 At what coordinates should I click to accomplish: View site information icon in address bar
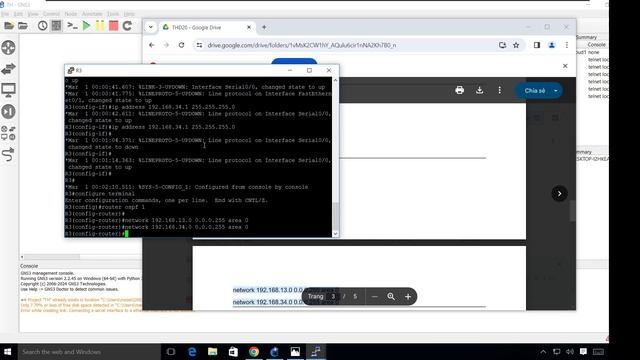[199, 45]
